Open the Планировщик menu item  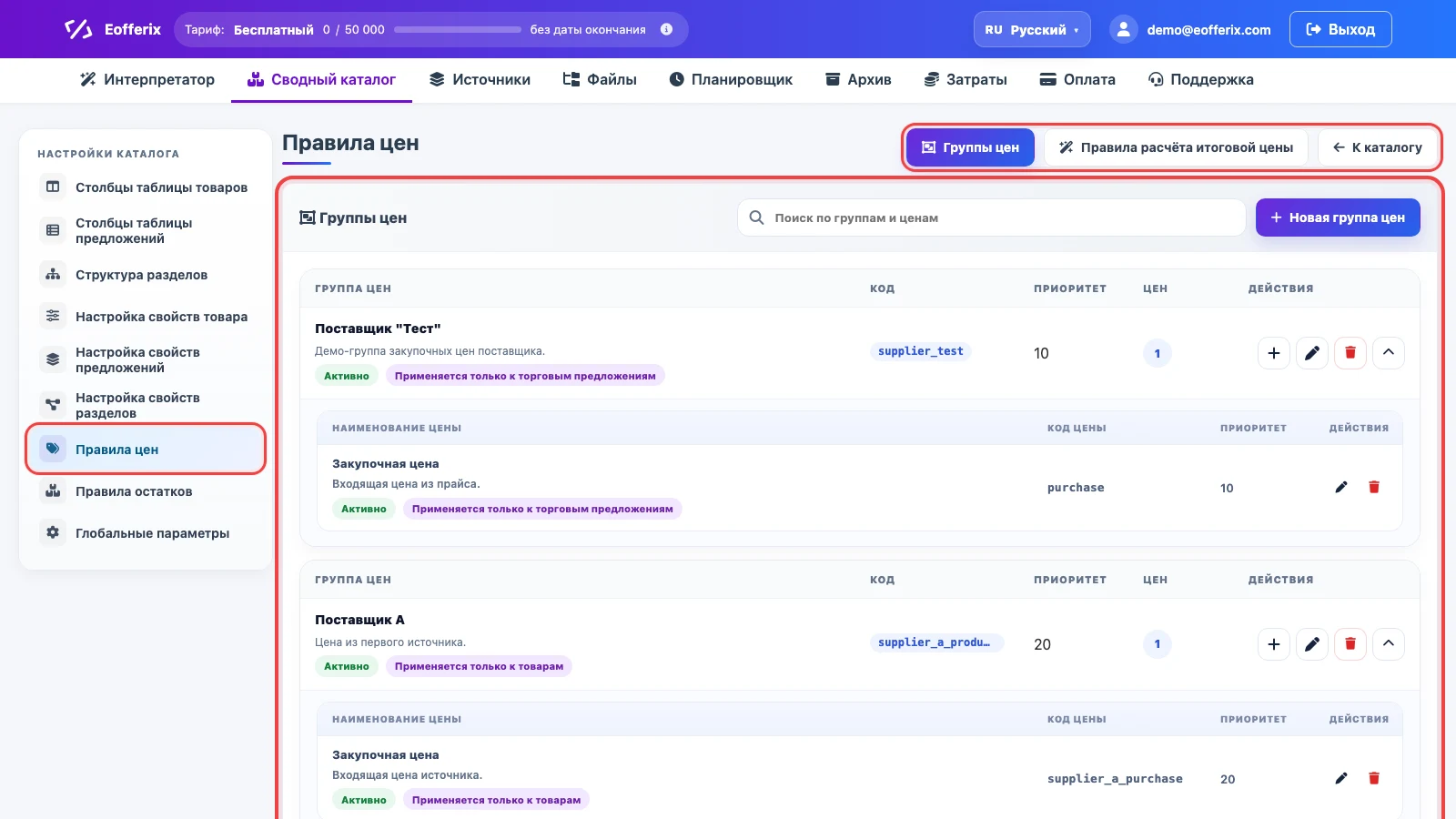click(731, 79)
